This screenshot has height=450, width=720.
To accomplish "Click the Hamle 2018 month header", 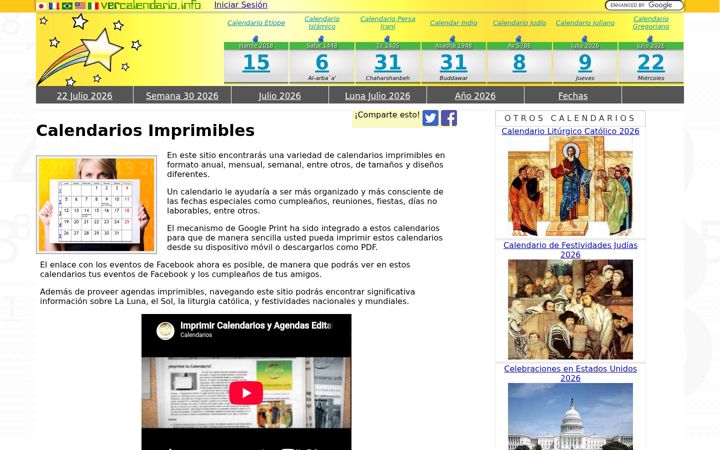I will click(x=256, y=46).
